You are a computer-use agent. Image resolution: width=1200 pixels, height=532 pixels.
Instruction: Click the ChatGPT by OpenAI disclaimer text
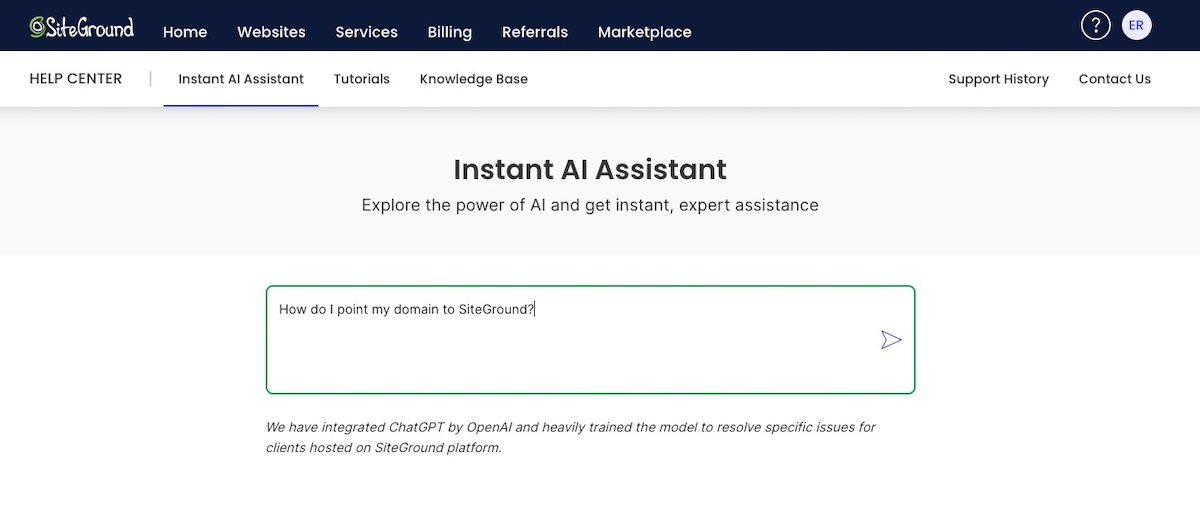571,437
